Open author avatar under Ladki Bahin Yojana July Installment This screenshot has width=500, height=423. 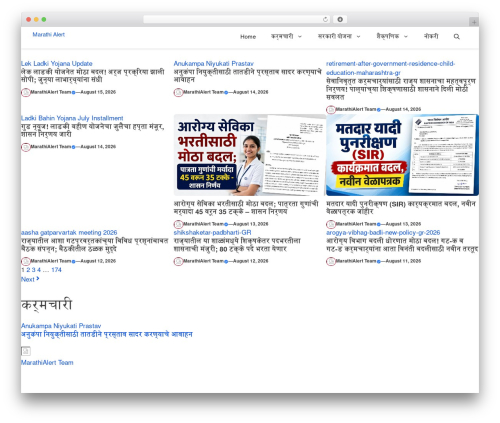tap(26, 147)
